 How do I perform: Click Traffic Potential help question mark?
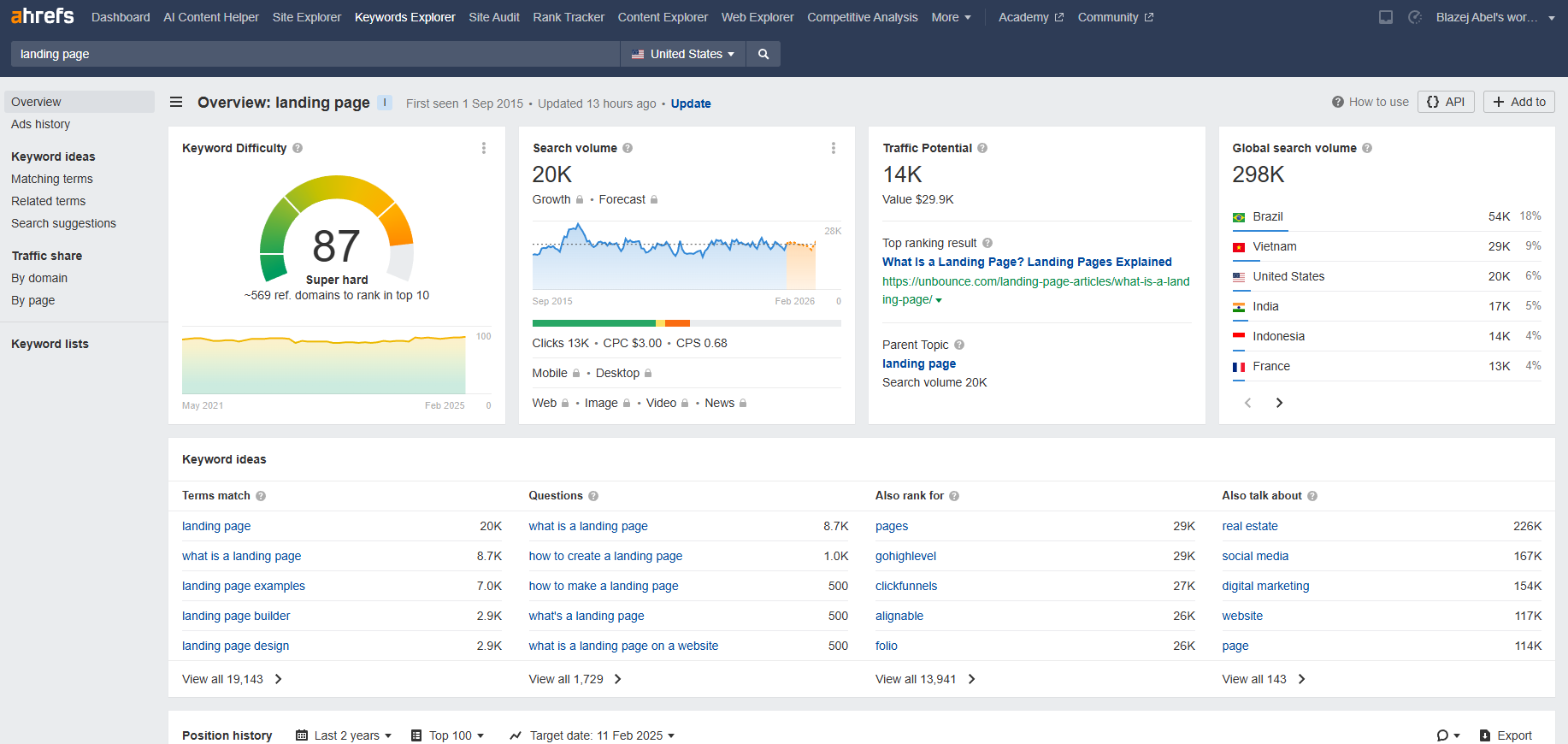tap(982, 148)
